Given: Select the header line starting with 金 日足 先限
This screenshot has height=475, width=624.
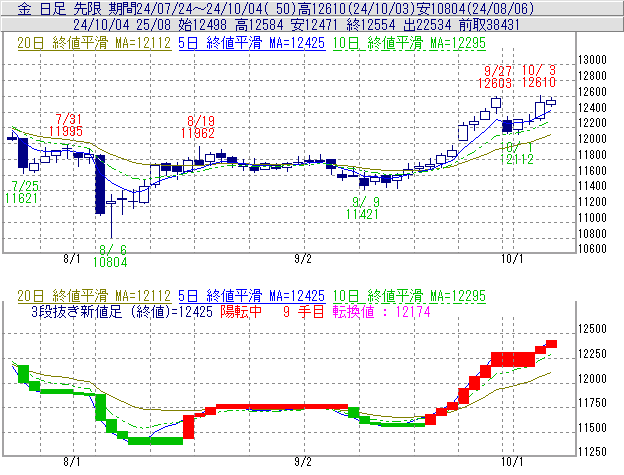Looking at the screenshot, I should point(275,8).
